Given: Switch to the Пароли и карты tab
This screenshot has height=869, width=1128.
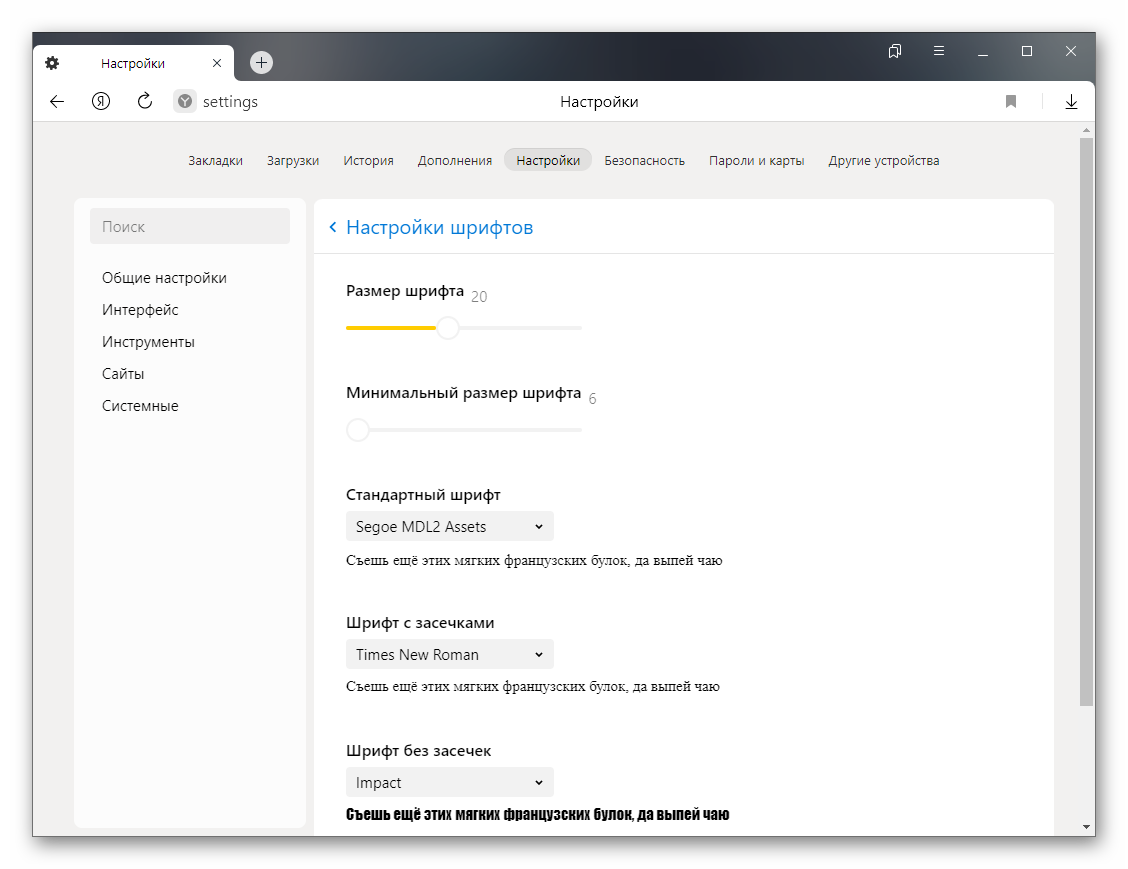Looking at the screenshot, I should [756, 160].
